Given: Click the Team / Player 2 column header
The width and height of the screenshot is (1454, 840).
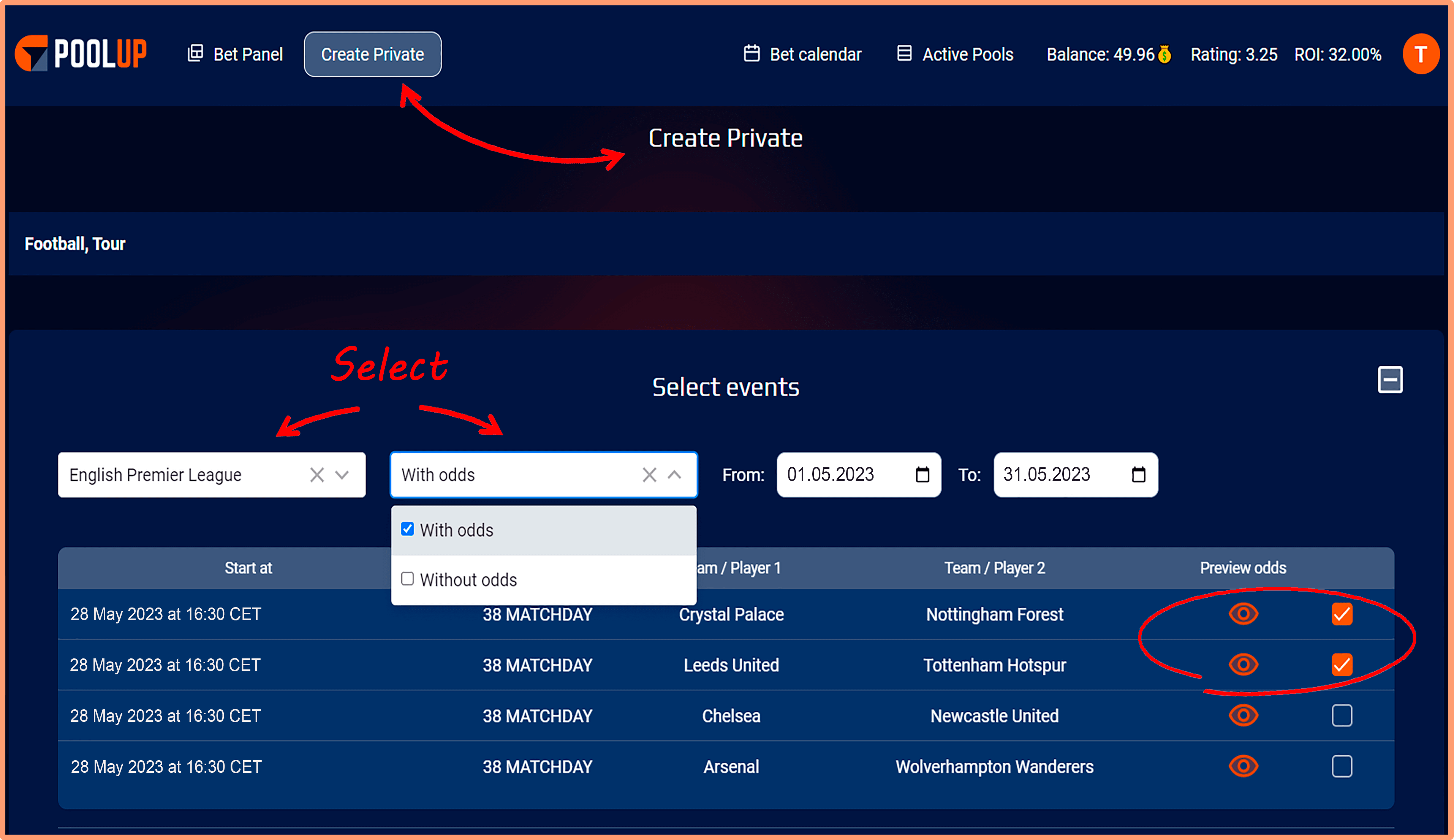Looking at the screenshot, I should [994, 568].
